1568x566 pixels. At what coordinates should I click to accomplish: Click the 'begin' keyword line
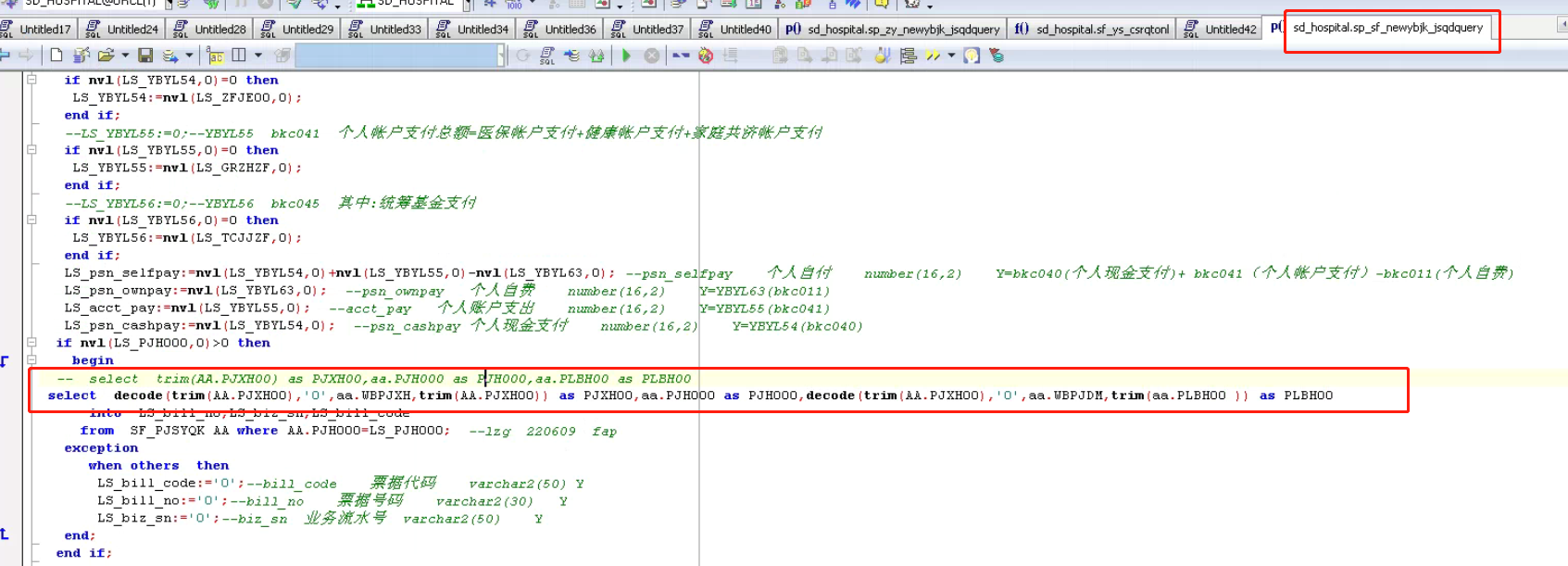pyautogui.click(x=93, y=360)
